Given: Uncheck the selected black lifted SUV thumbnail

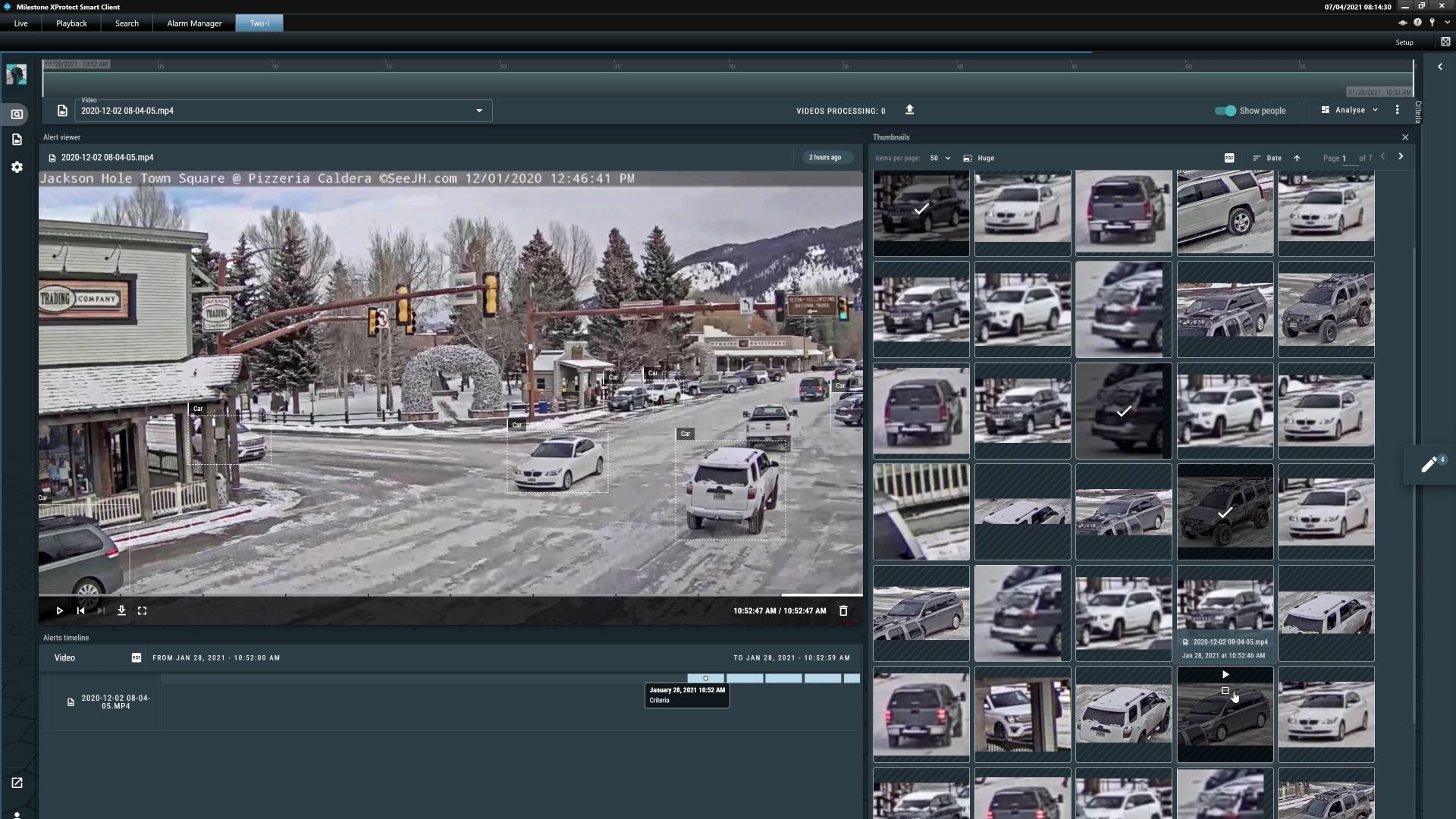Looking at the screenshot, I should [1225, 513].
